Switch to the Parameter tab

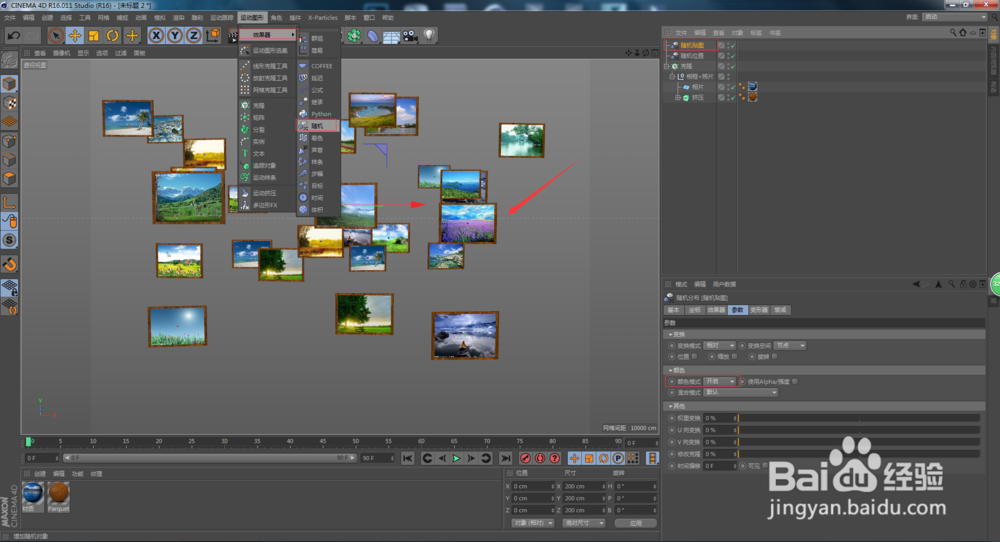coord(737,310)
